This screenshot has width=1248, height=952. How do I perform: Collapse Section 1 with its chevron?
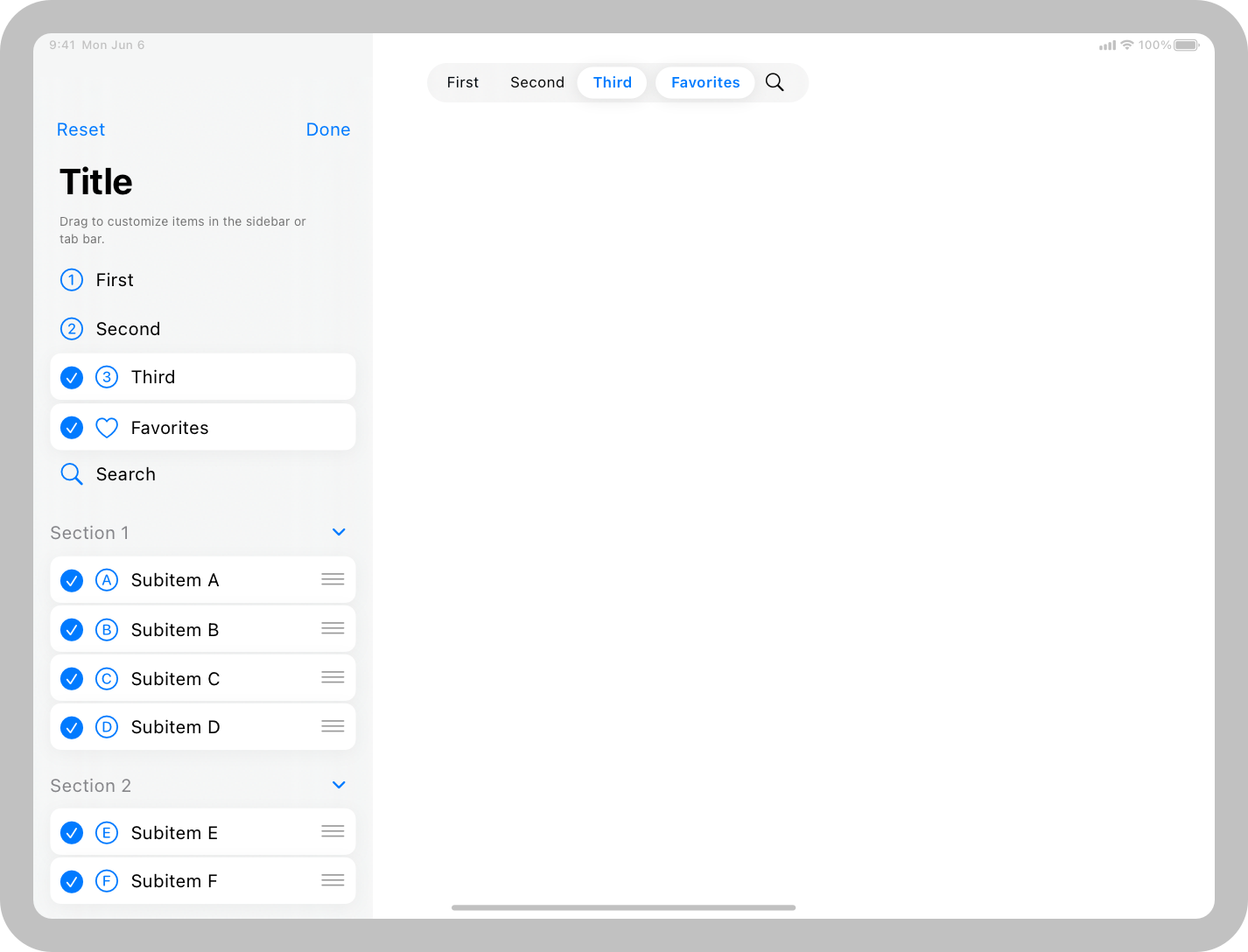point(339,531)
